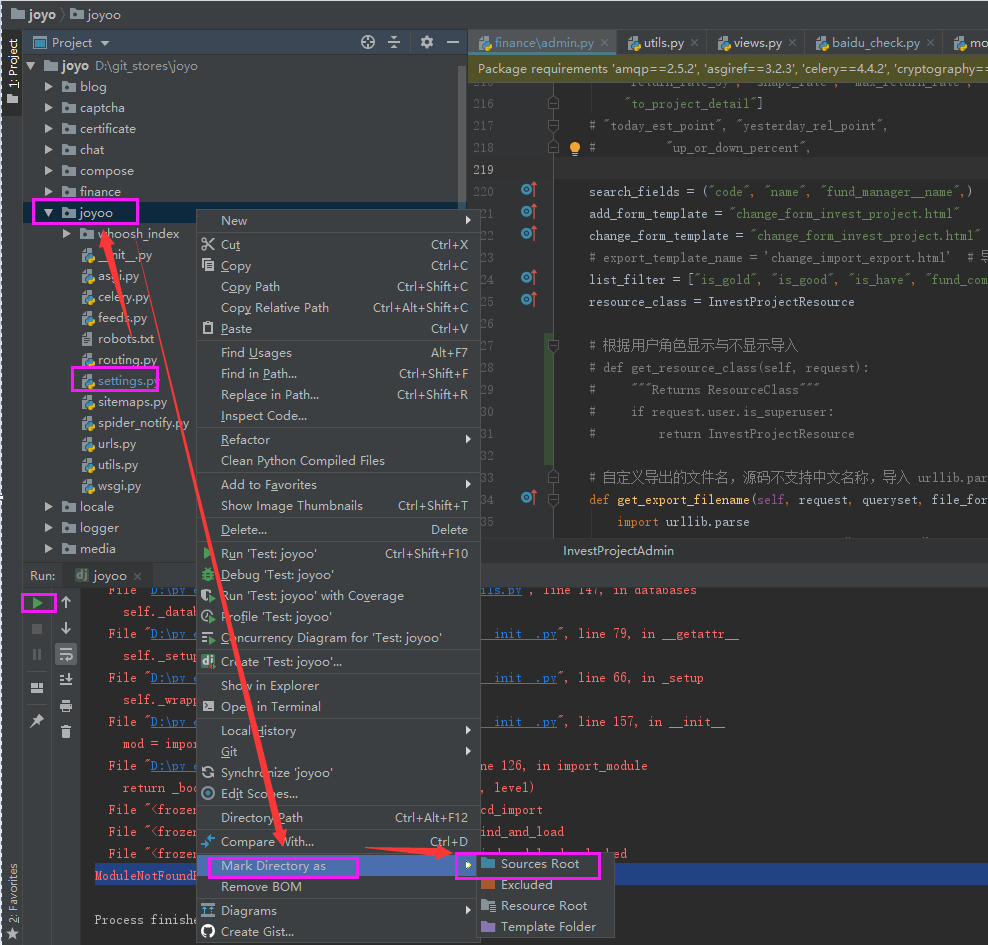Open Project panel settings with the gear icon
988x945 pixels.
click(427, 42)
